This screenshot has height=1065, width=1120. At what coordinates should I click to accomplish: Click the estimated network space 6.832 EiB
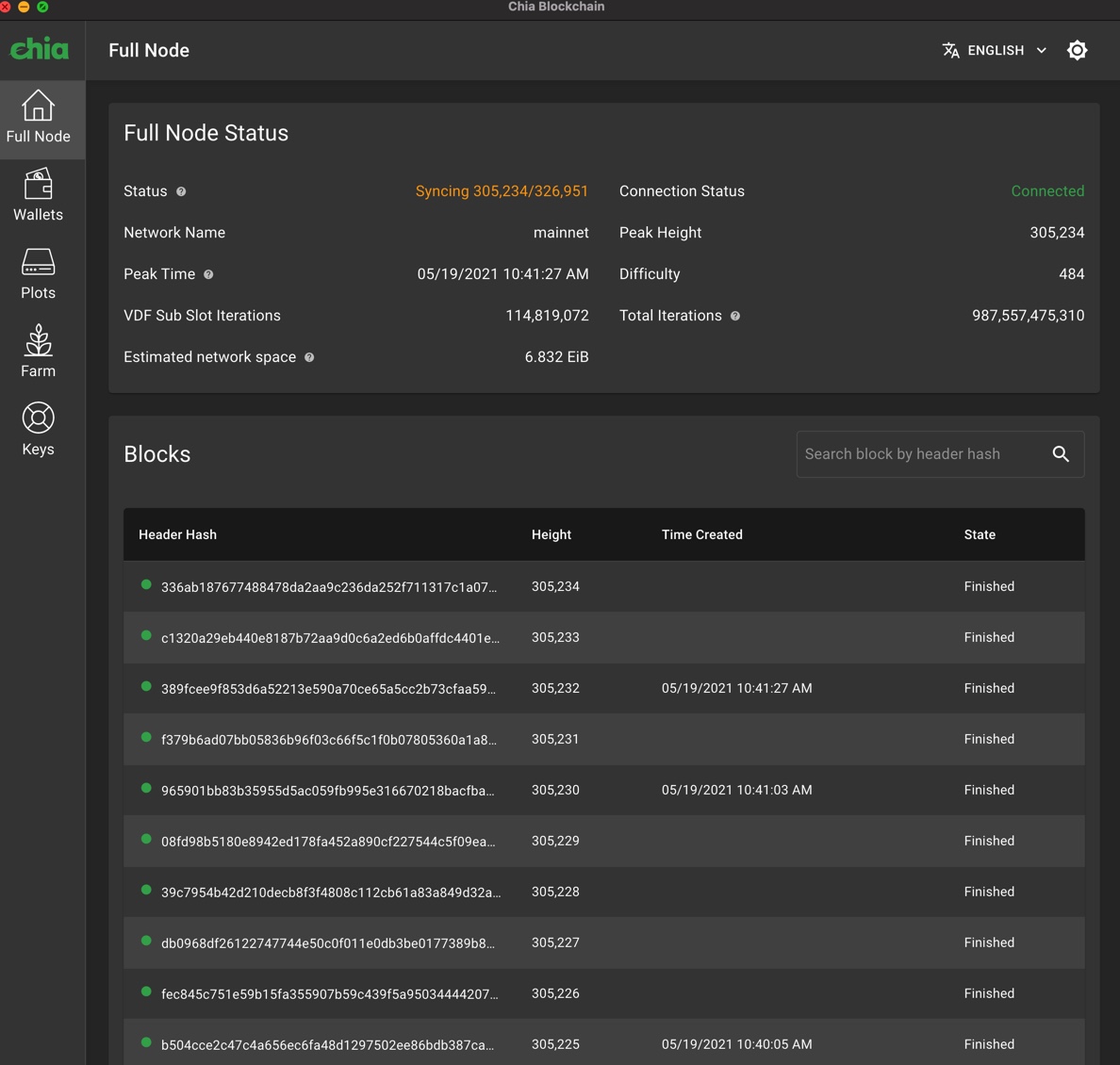click(x=556, y=357)
